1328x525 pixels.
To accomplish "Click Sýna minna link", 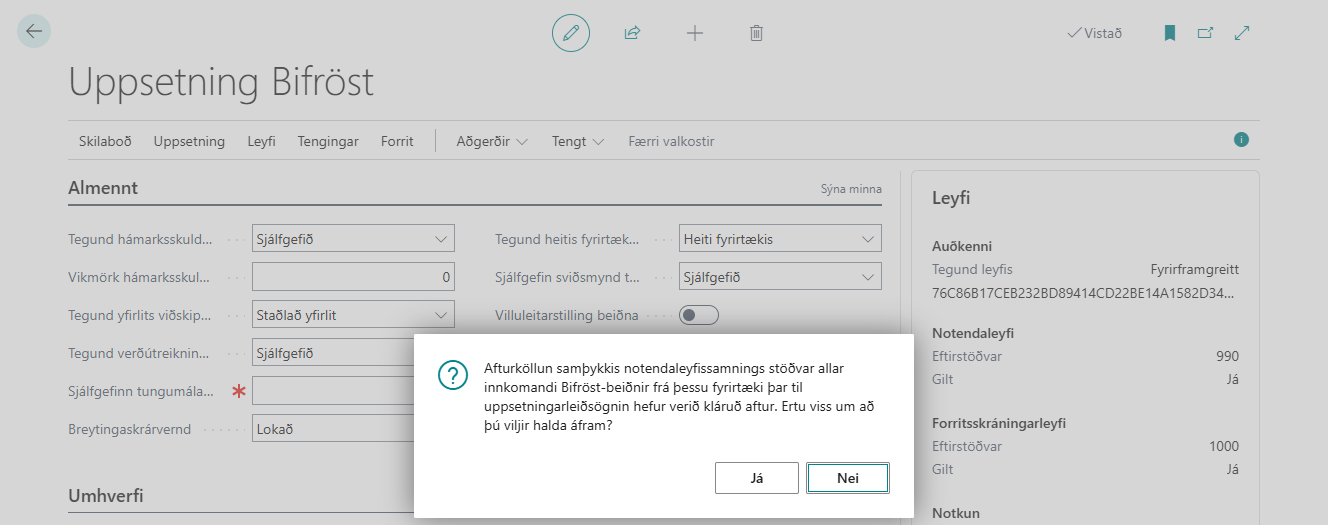I will pos(851,188).
